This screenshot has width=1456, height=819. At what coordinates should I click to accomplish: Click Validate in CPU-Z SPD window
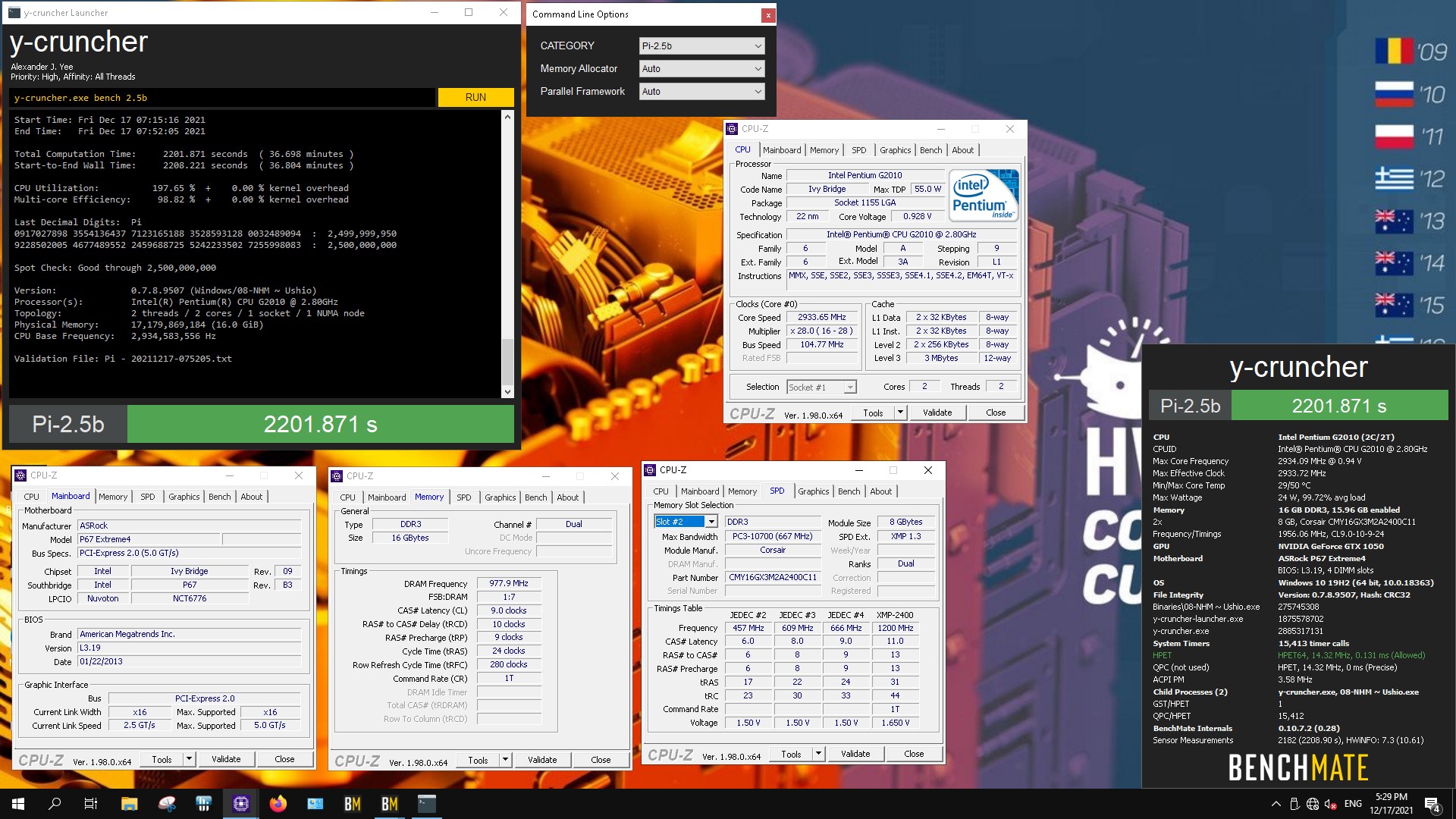(855, 754)
